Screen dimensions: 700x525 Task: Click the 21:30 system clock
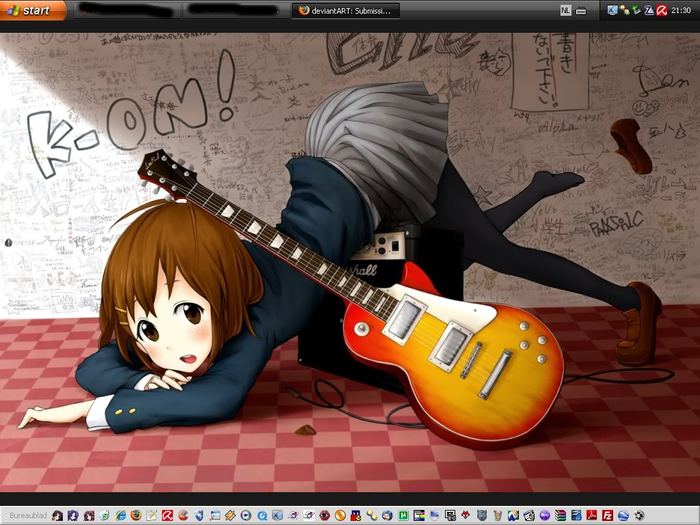[681, 10]
